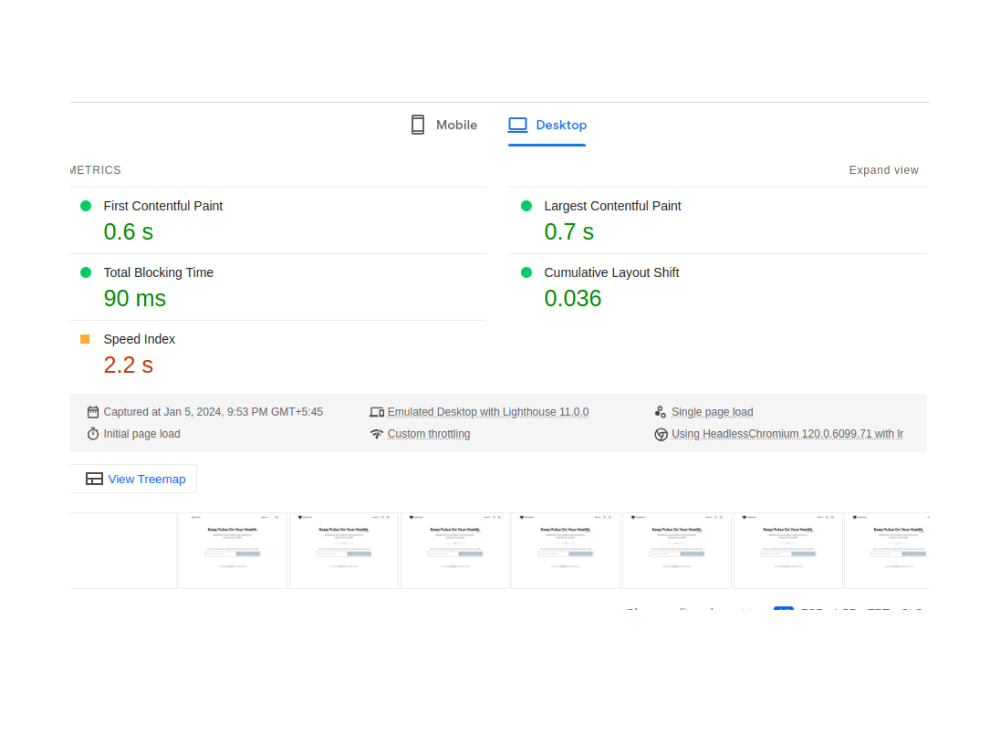Image resolution: width=1000 pixels, height=750 pixels.
Task: Click the desktop laptop icon
Action: pos(518,125)
